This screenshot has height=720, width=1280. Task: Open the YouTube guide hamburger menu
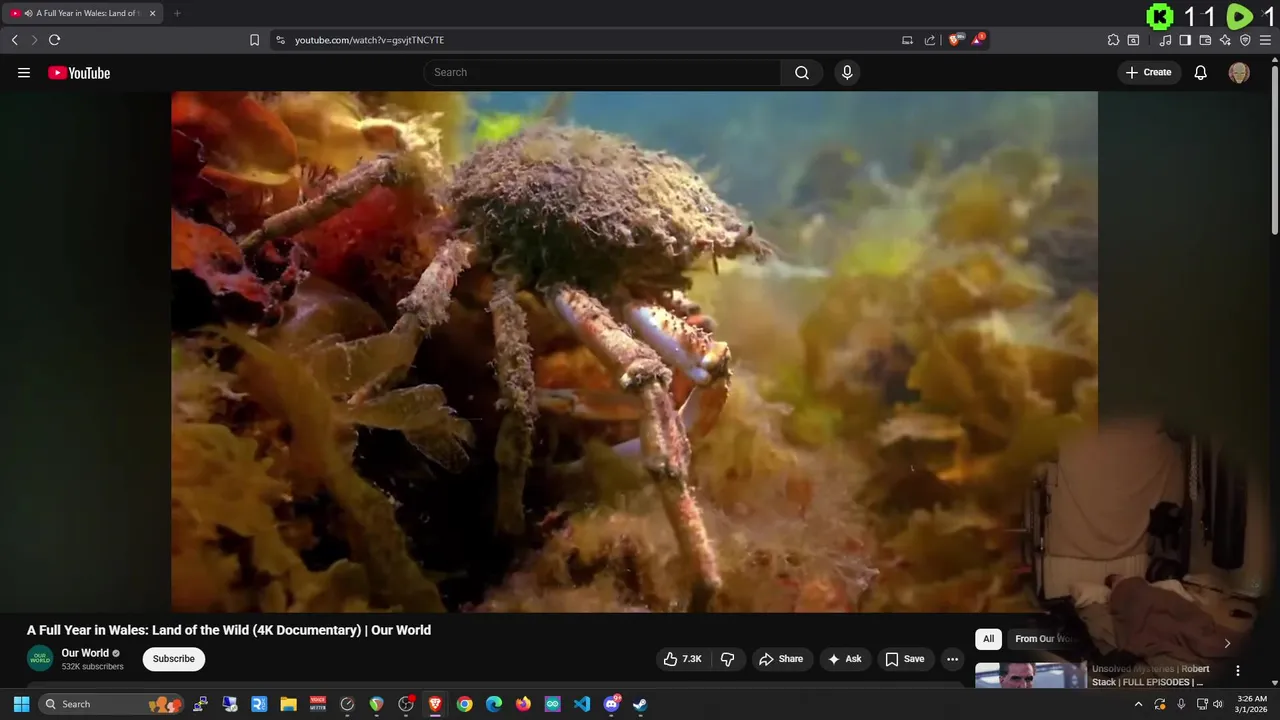coord(24,72)
